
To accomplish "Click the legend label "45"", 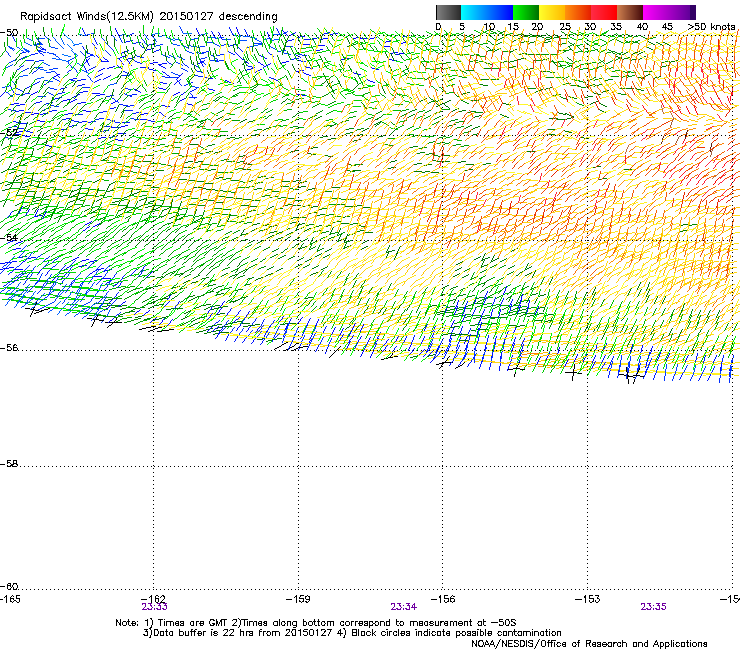I will [x=667, y=27].
